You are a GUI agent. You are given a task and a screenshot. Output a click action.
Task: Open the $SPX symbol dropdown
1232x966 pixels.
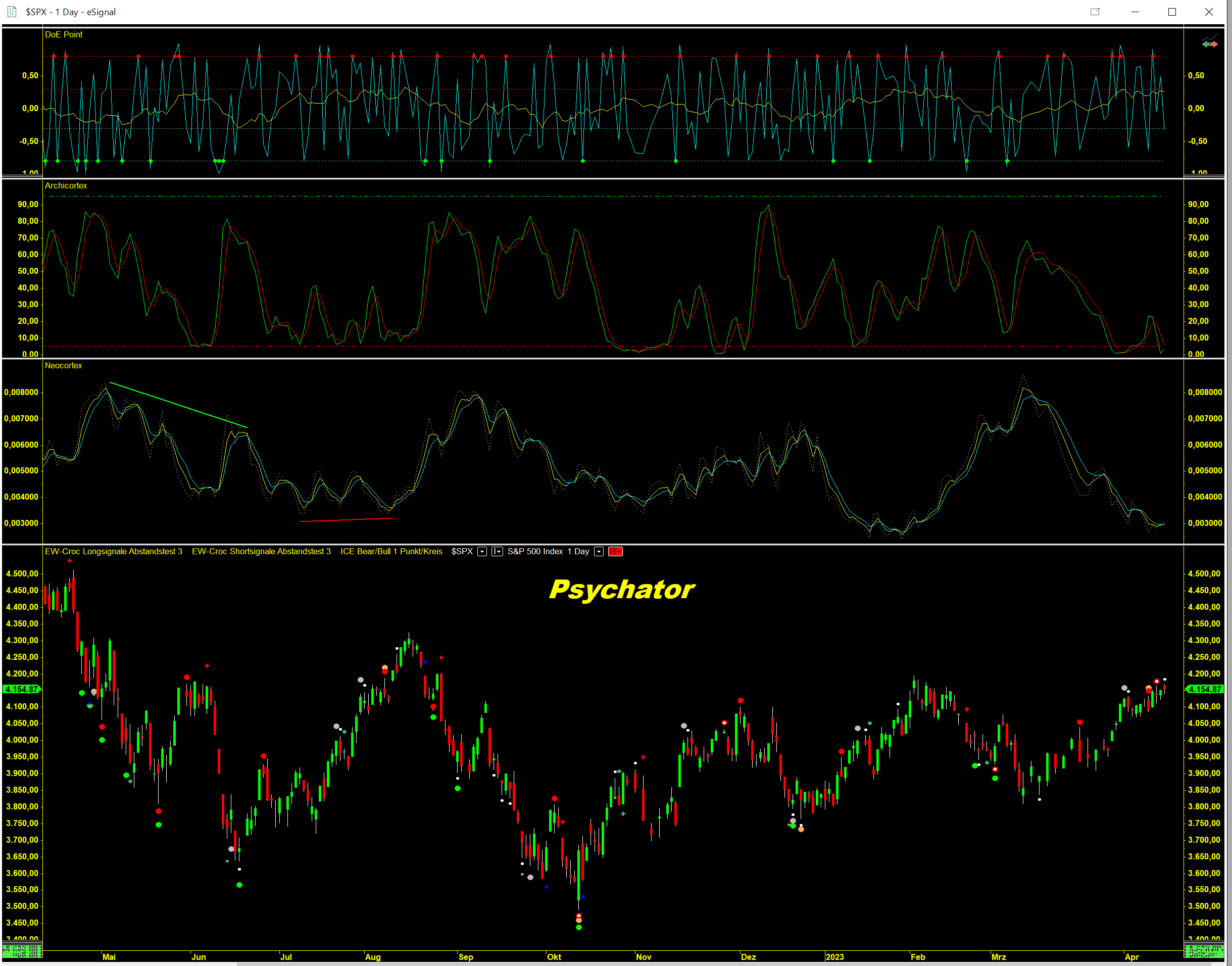[482, 551]
